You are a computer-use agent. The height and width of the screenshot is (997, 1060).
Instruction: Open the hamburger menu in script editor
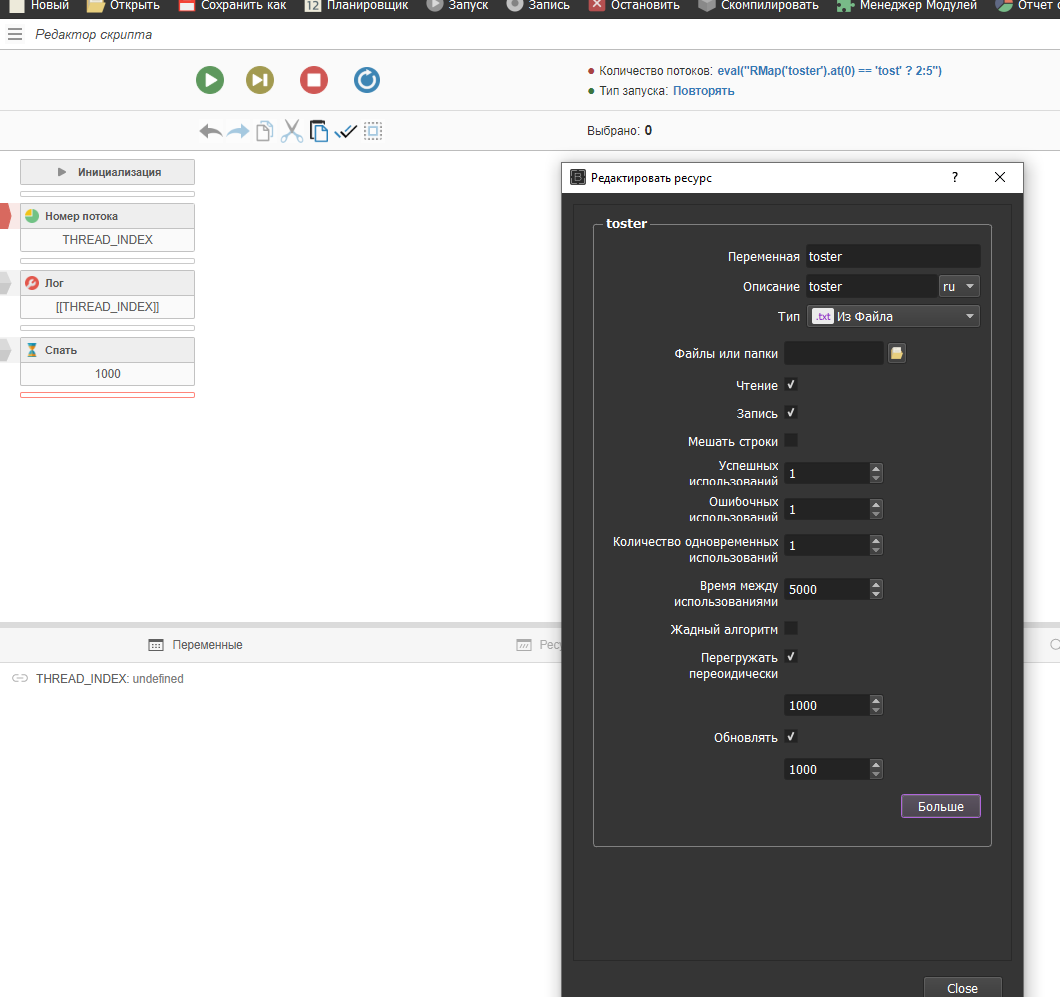tap(14, 35)
